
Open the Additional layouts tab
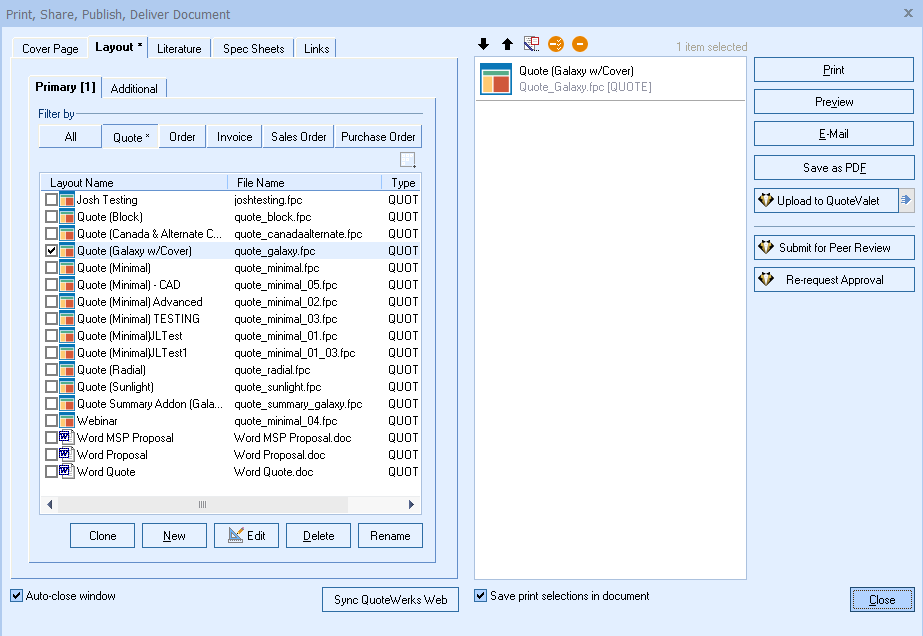point(134,88)
